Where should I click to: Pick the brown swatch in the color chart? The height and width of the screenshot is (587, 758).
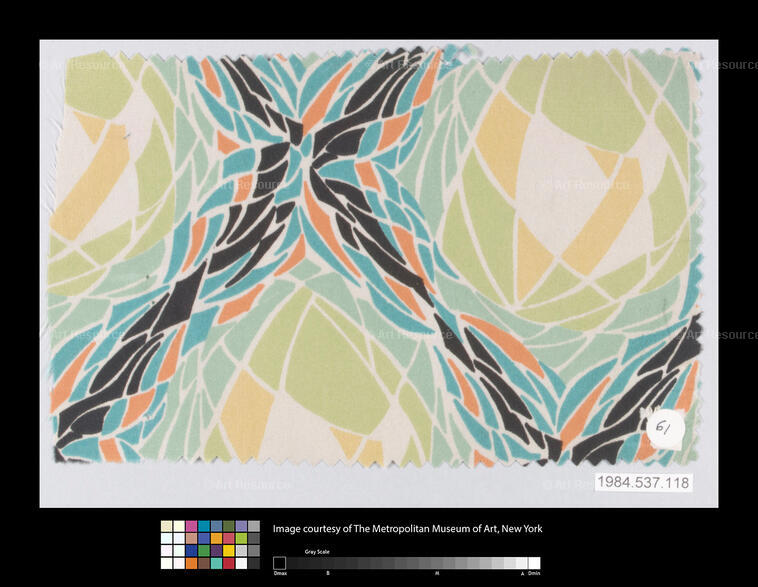point(204,563)
